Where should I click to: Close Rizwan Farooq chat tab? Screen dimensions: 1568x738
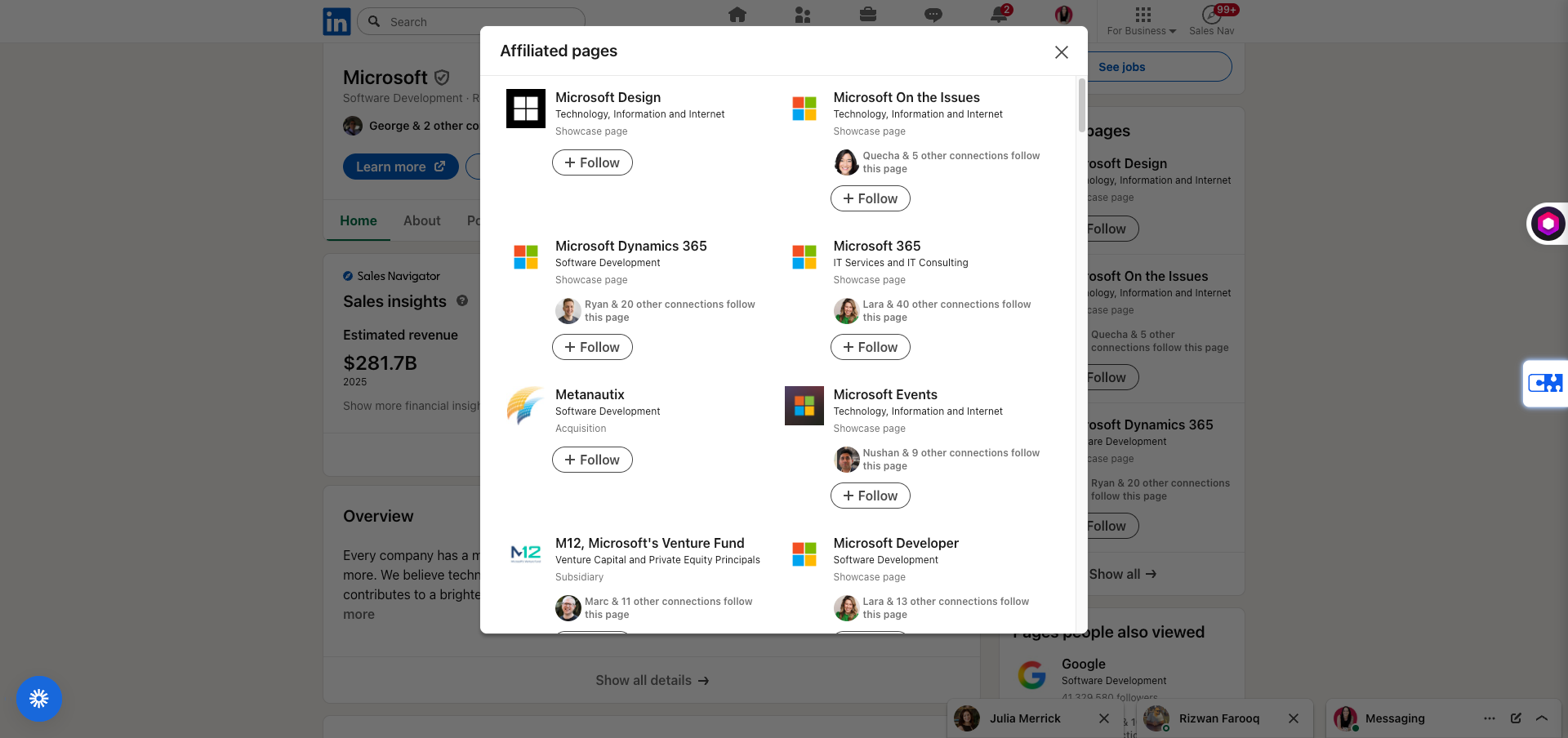(1294, 718)
